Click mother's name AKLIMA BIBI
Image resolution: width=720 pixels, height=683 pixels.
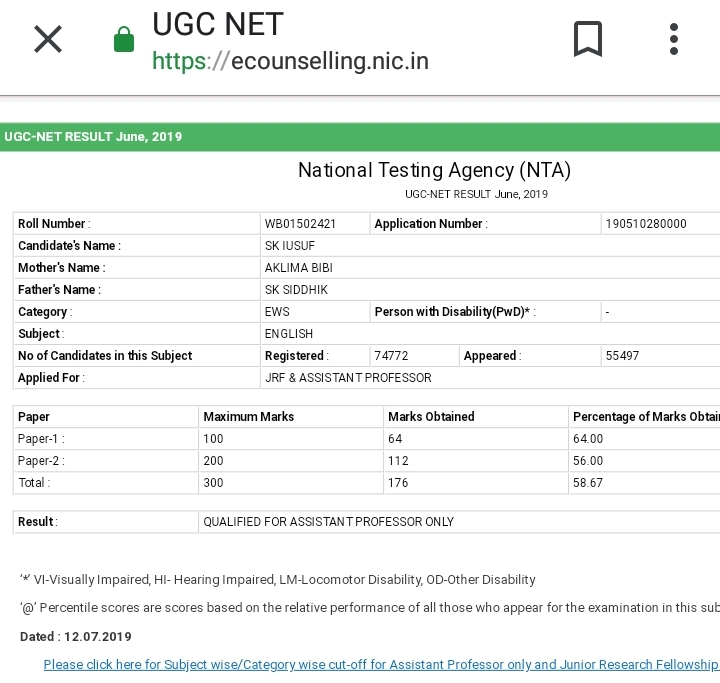(x=298, y=268)
